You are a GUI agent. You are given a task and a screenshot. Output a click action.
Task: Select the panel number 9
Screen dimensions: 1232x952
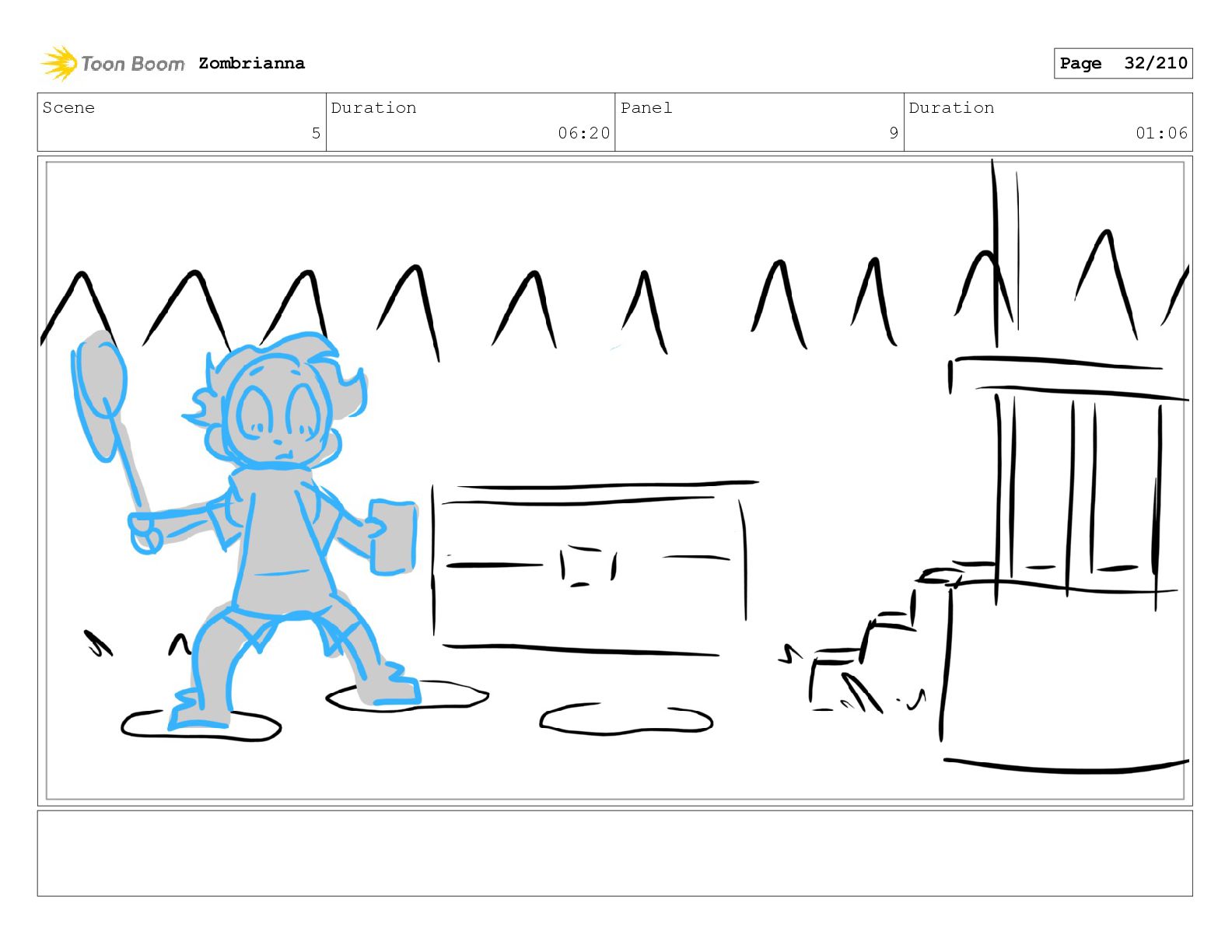[x=894, y=133]
